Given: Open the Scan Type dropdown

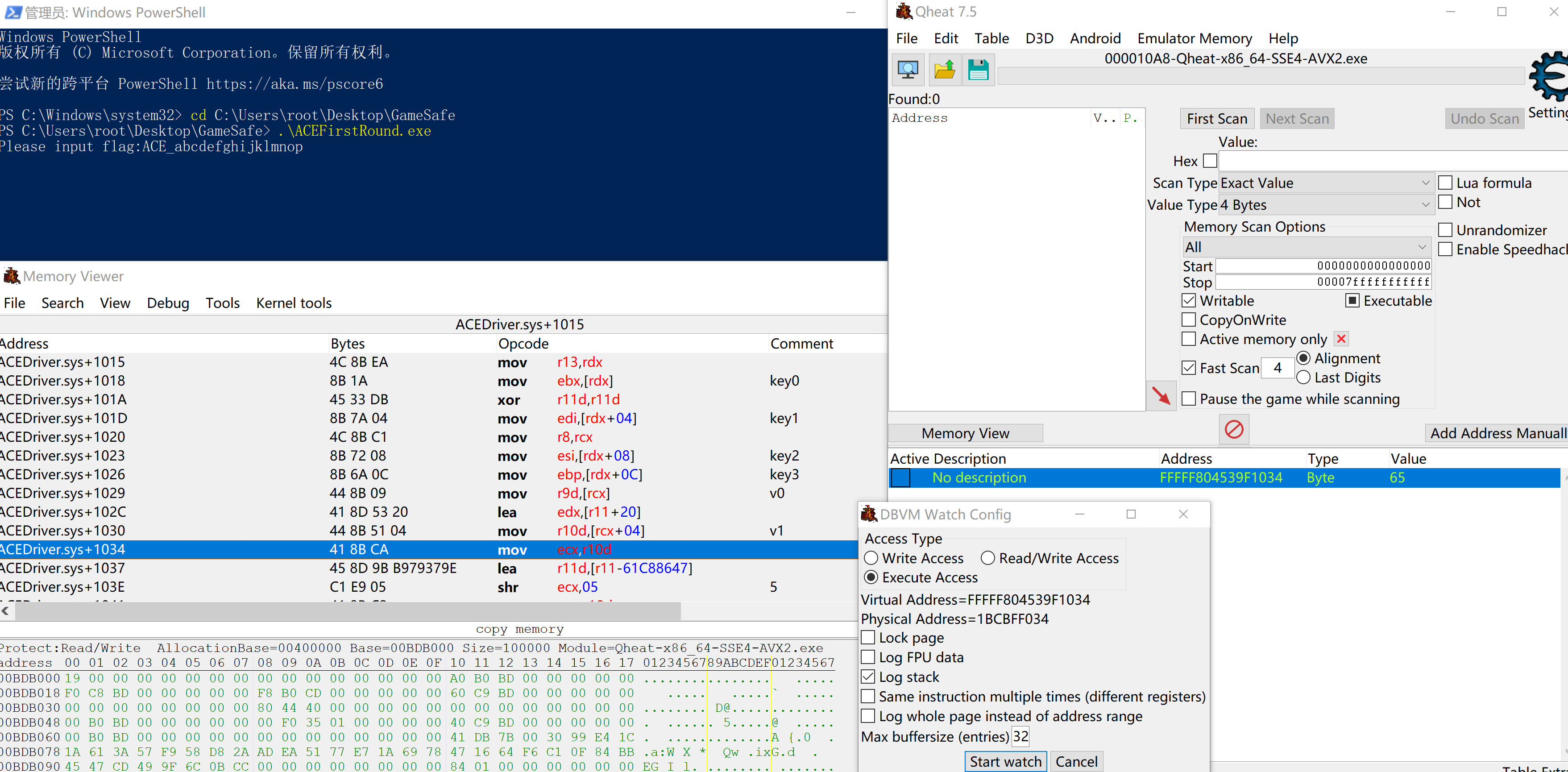Looking at the screenshot, I should [1324, 183].
